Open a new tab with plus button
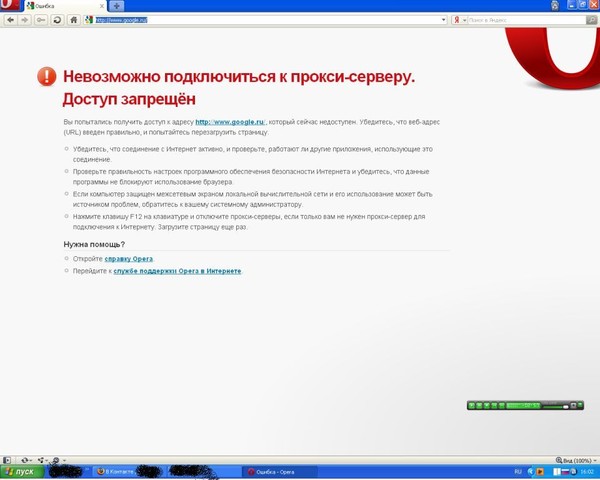The height and width of the screenshot is (480, 600). click(x=116, y=6)
